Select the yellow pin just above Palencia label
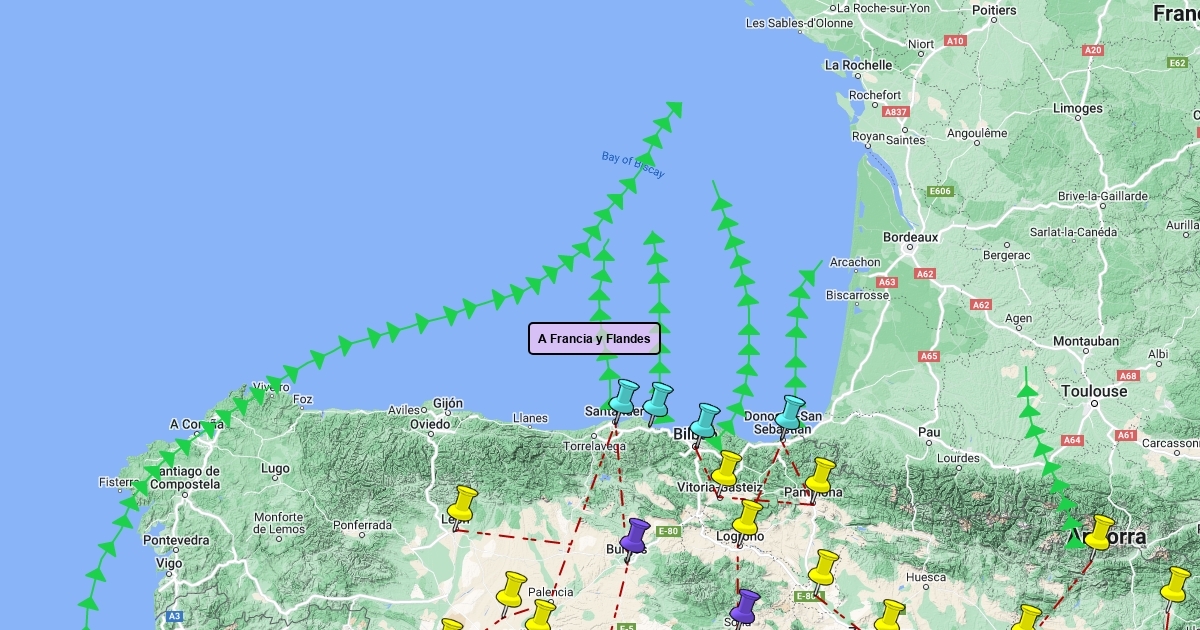 pyautogui.click(x=512, y=592)
